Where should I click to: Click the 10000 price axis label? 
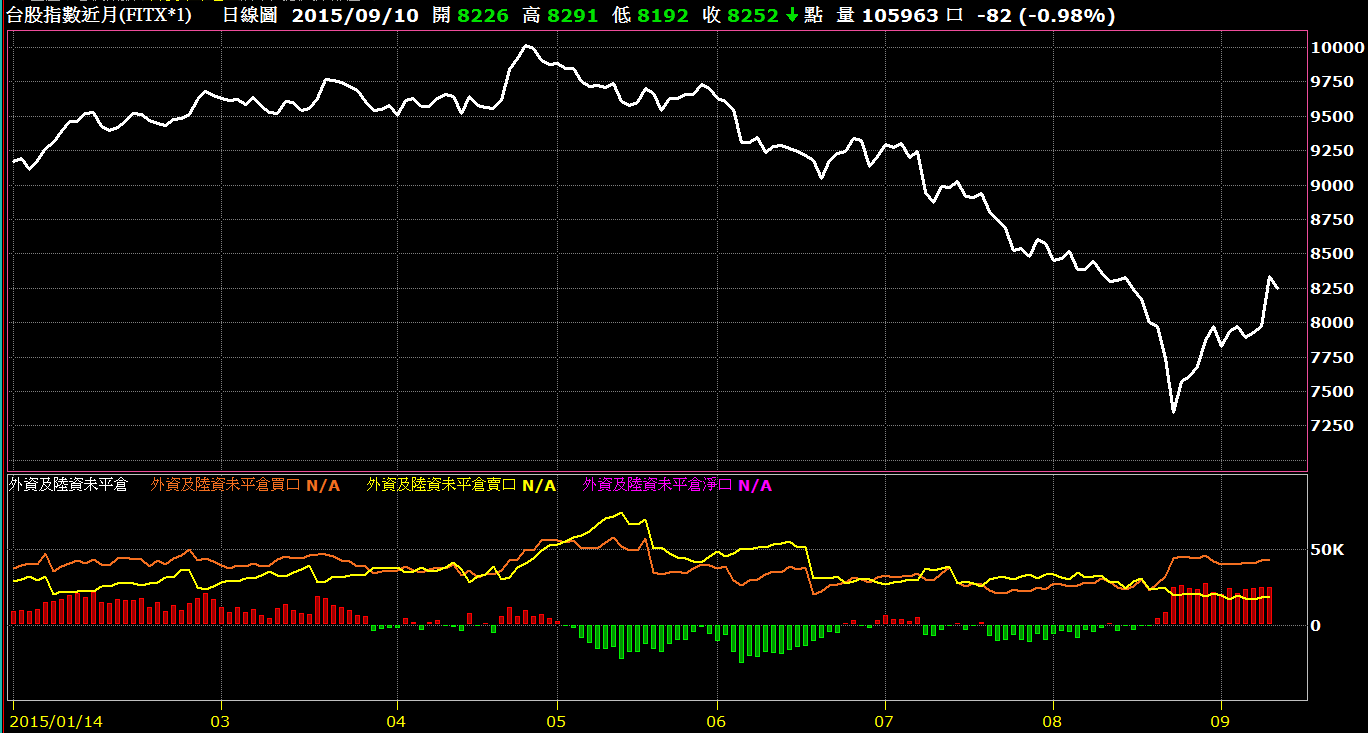(1337, 48)
